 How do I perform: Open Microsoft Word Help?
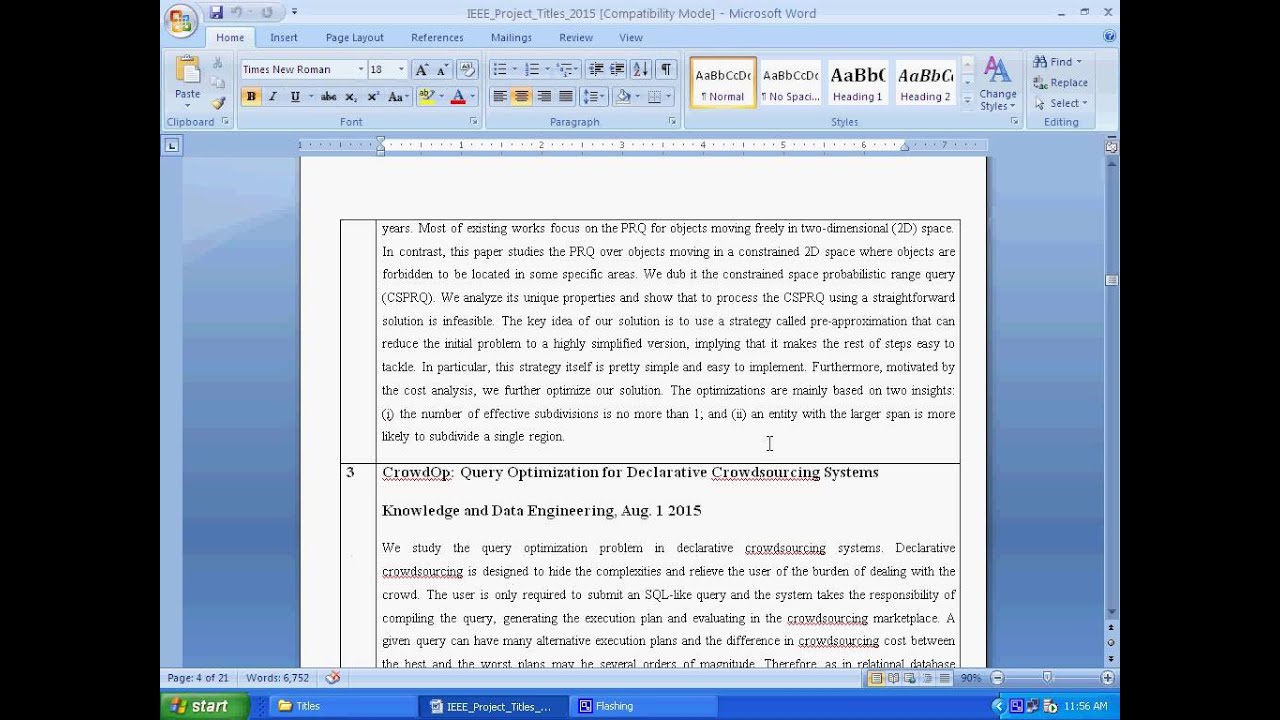(1109, 36)
